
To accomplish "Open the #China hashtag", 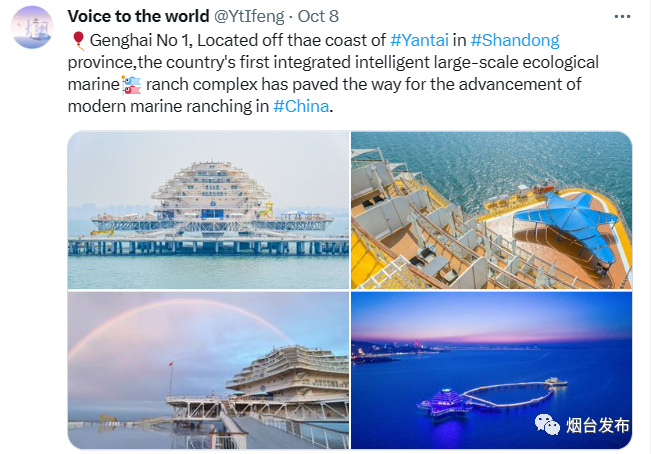I will click(300, 107).
